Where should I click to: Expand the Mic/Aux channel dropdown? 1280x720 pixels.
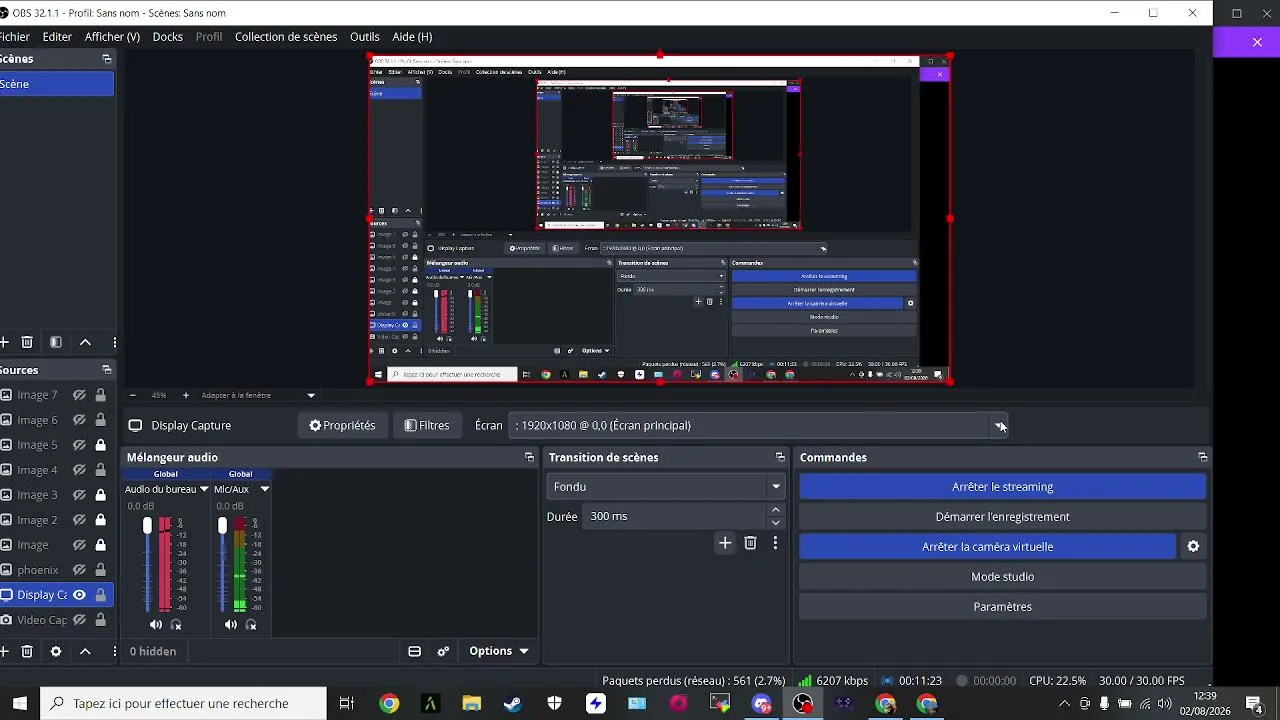pyautogui.click(x=265, y=489)
